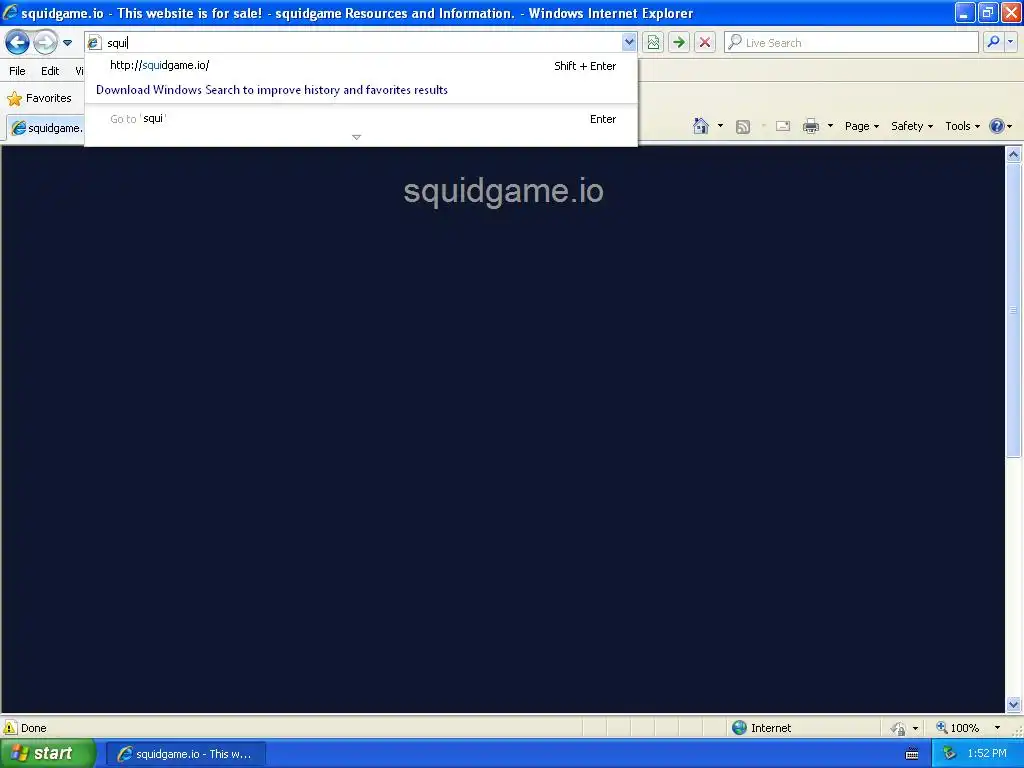
Task: Open the Edit menu
Action: point(50,71)
